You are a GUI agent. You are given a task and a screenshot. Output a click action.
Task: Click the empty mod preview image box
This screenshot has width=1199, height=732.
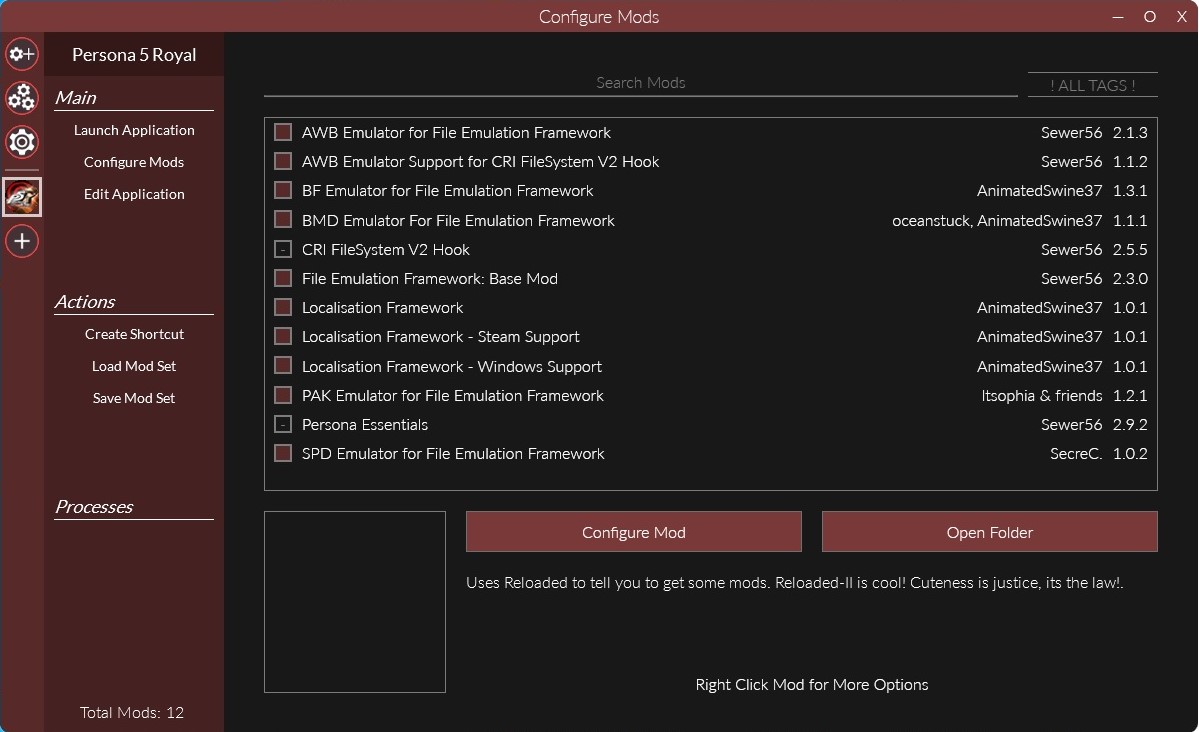point(355,602)
